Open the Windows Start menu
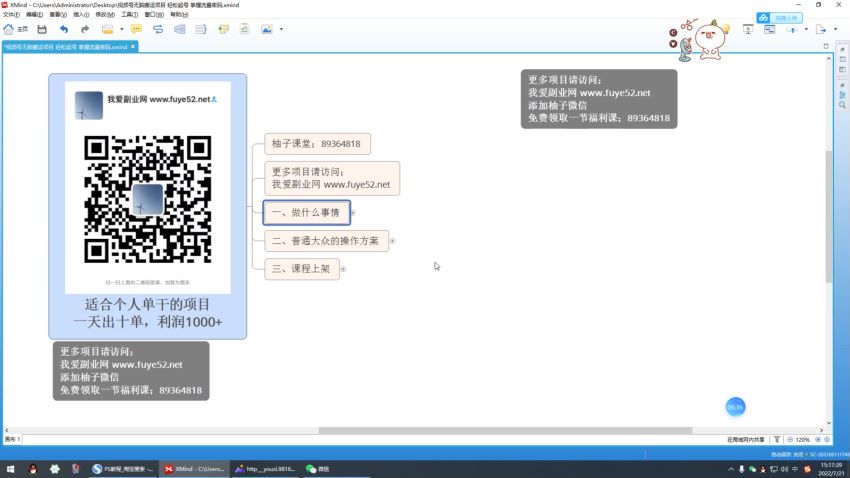850x478 pixels. click(10, 469)
